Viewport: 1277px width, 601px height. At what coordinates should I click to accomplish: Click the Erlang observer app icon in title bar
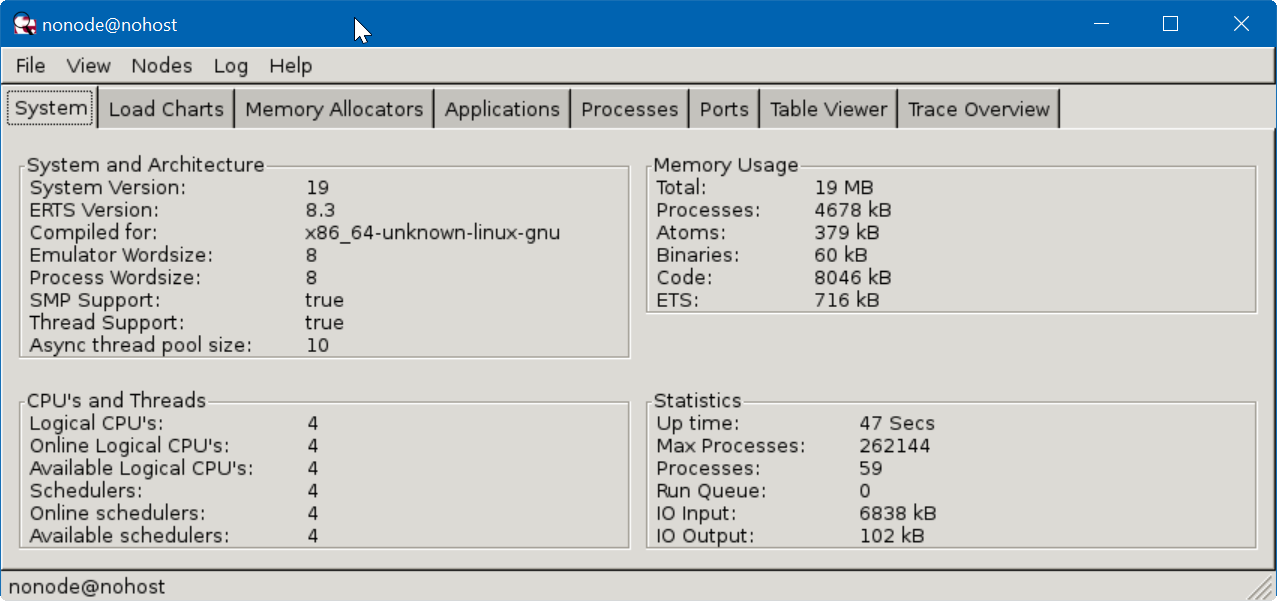click(x=25, y=24)
